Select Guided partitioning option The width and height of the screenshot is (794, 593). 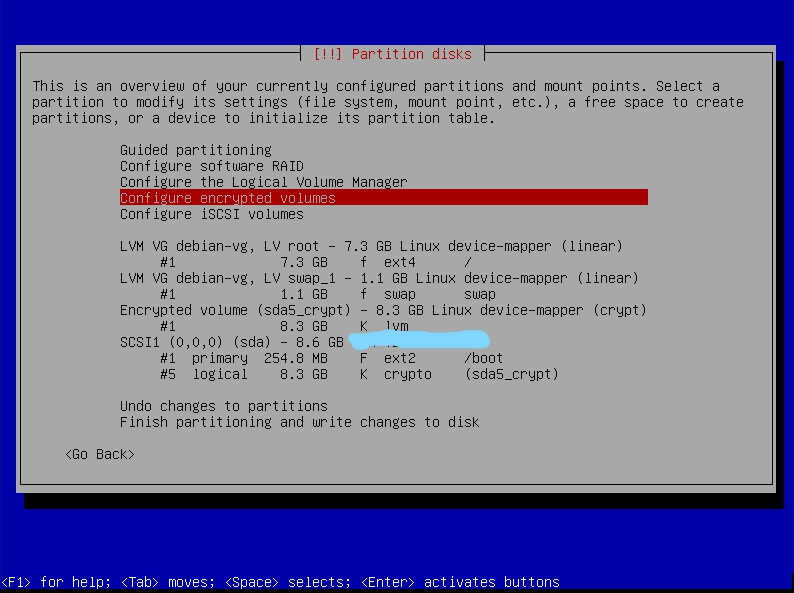195,150
